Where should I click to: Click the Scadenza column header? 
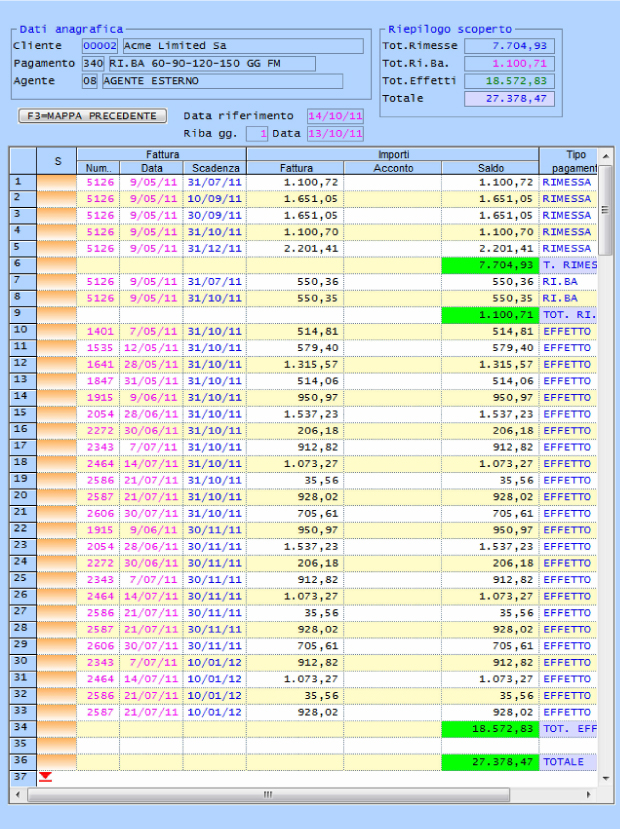click(x=215, y=168)
